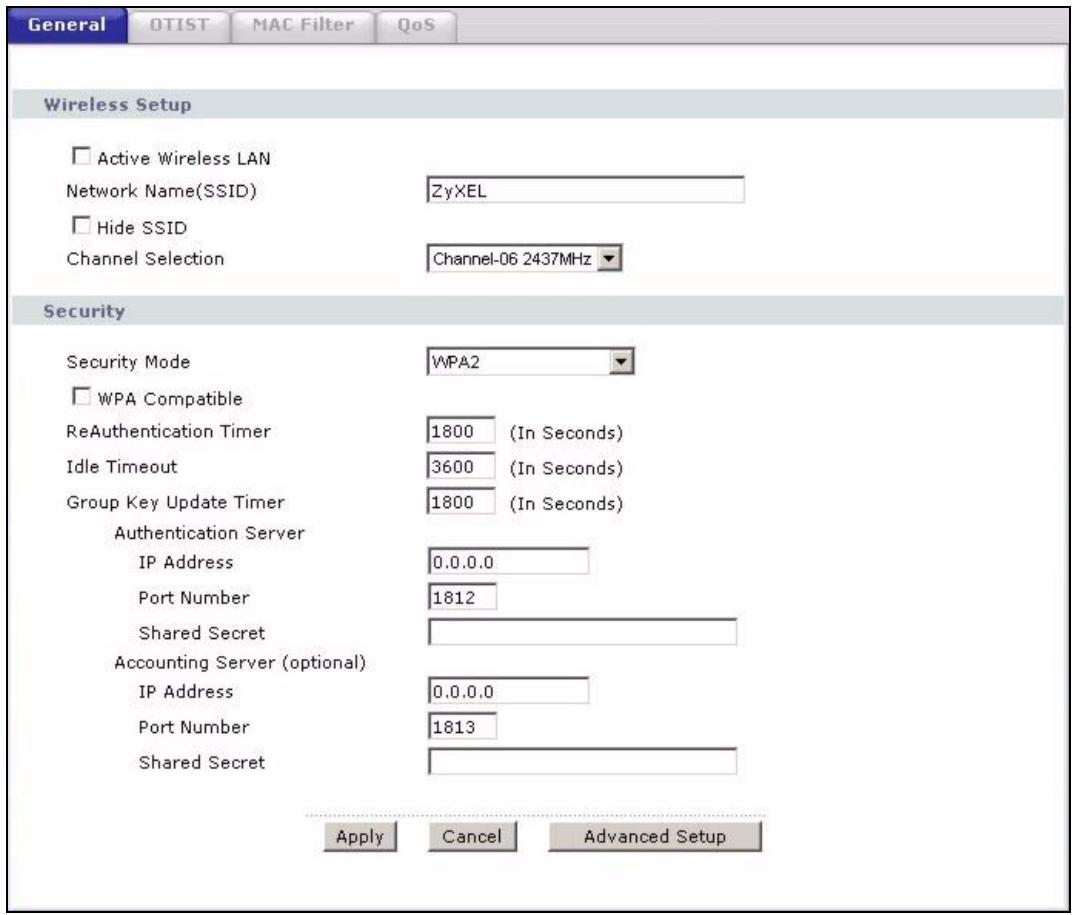Viewport: 1076px width, 915px height.
Task: Select the Accounting Server Port Number field
Action: tap(461, 727)
